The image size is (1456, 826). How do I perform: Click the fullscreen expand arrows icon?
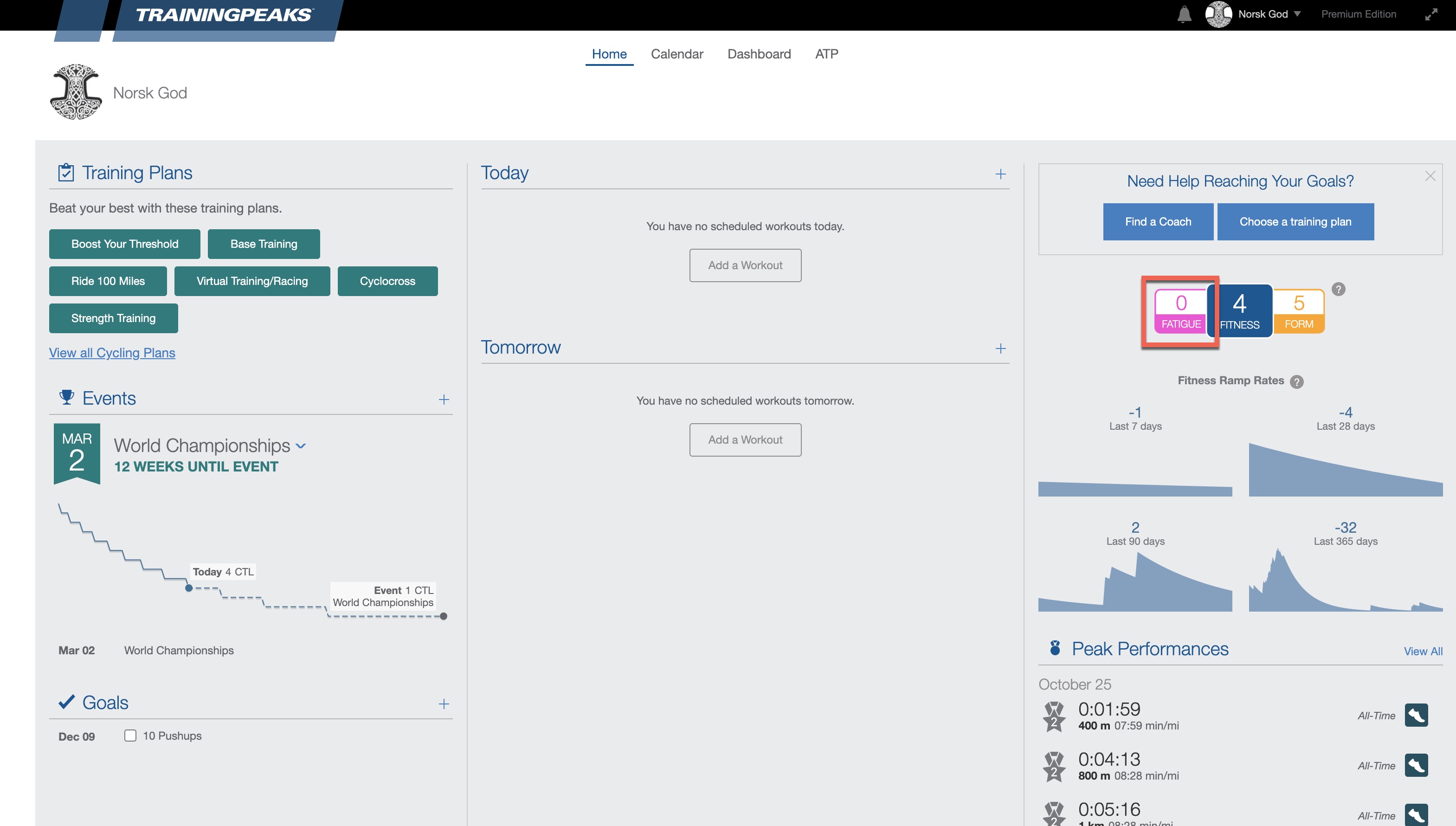coord(1431,14)
